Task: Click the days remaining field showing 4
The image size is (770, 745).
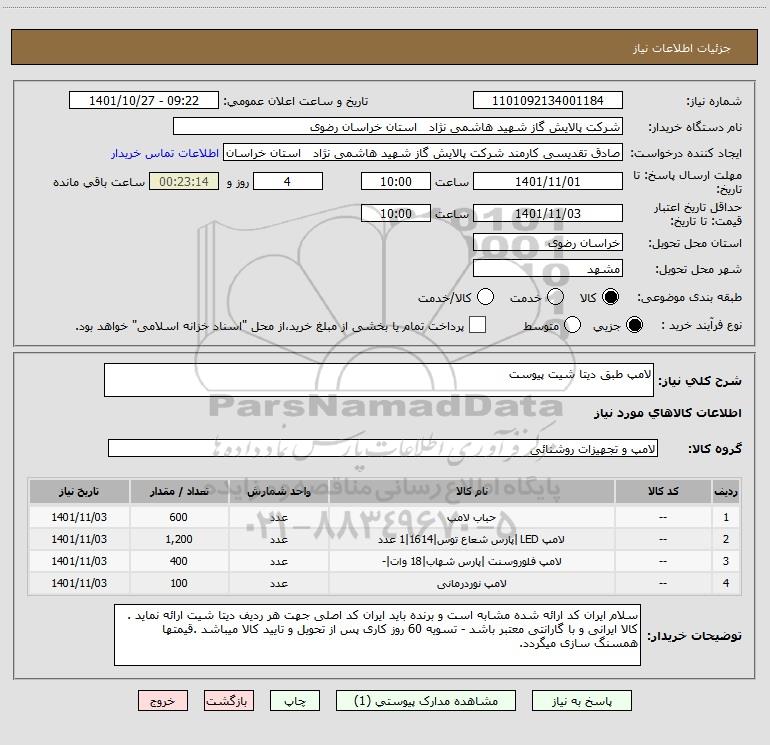Action: (288, 181)
